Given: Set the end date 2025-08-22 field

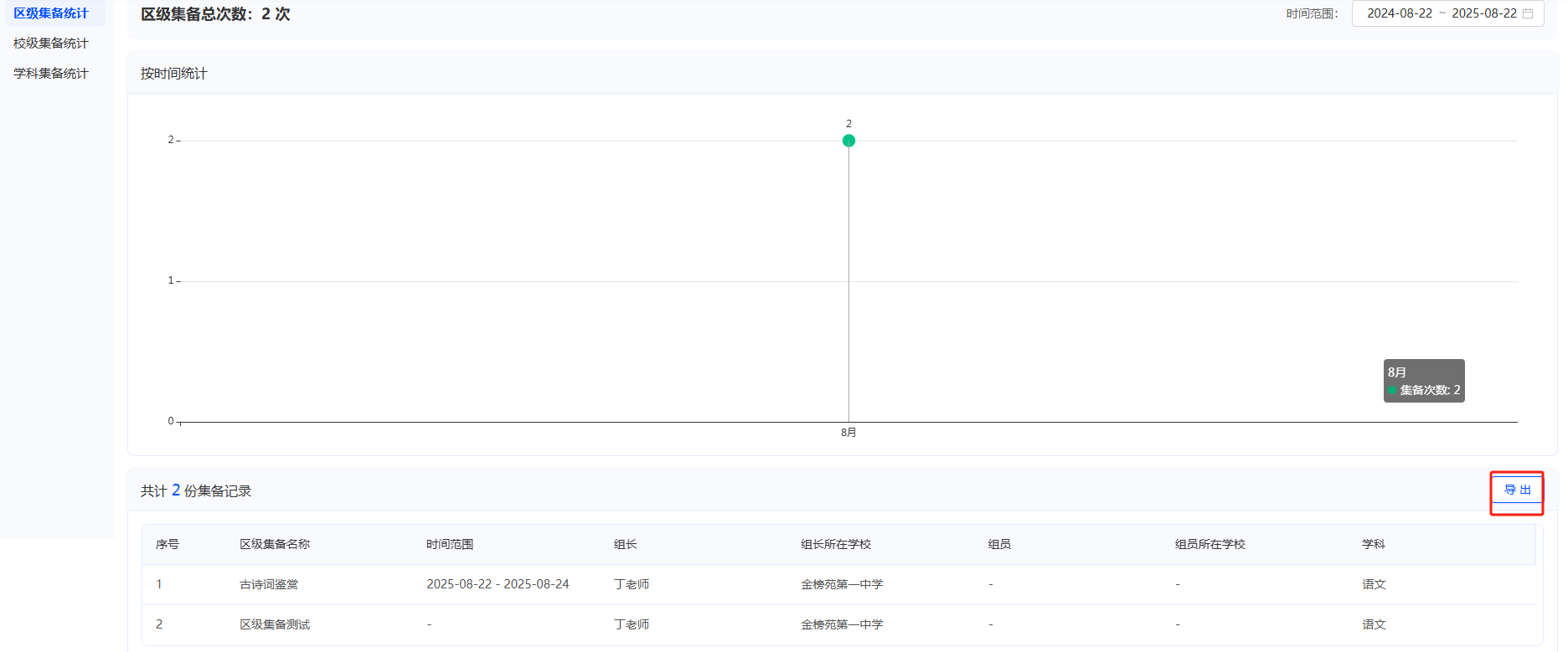Looking at the screenshot, I should 1484,13.
